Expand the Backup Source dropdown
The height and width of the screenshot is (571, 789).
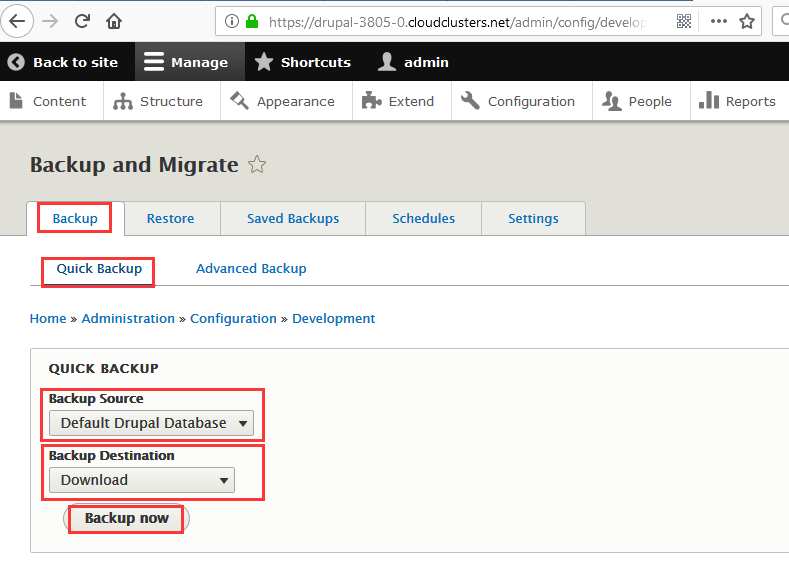pyautogui.click(x=152, y=423)
